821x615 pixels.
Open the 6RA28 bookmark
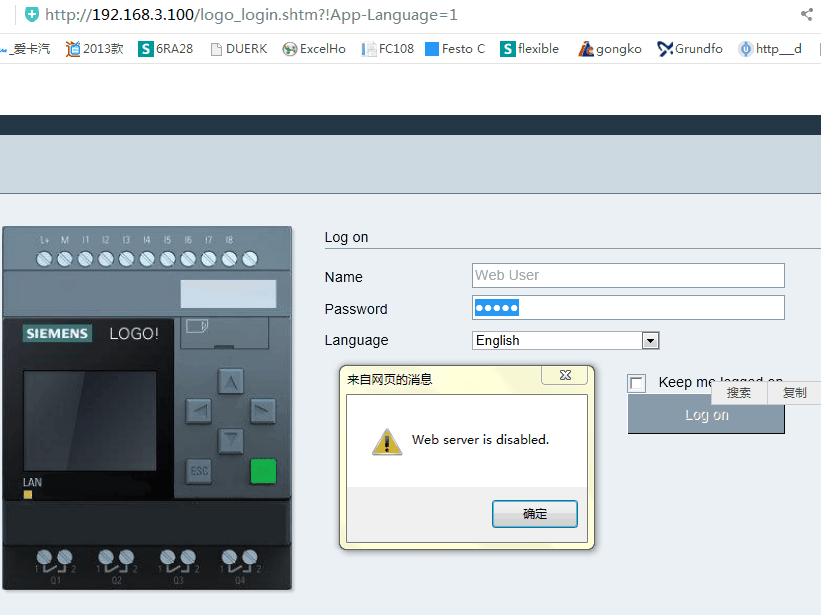tap(165, 49)
